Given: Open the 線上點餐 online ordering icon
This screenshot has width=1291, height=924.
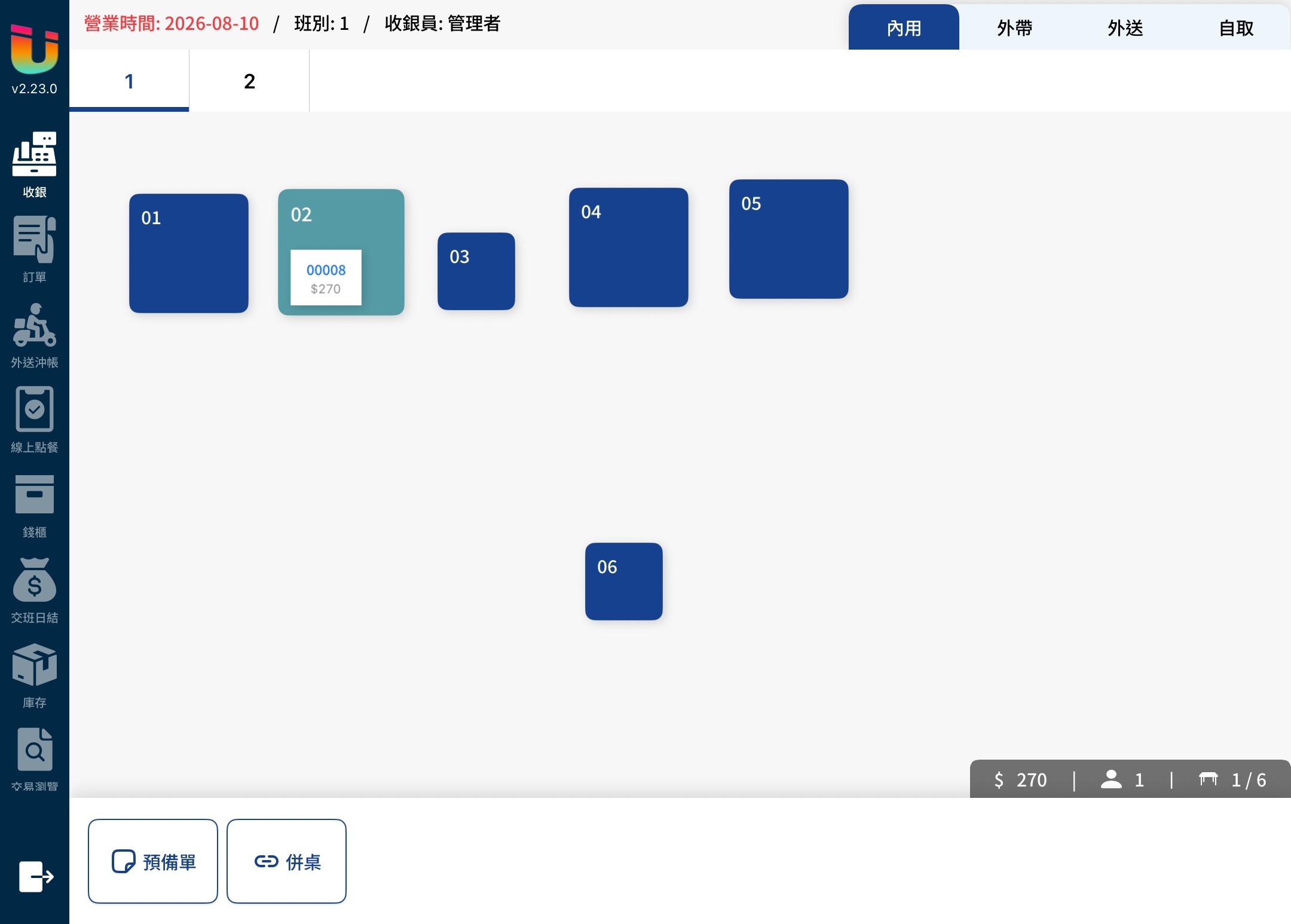Looking at the screenshot, I should coord(35,409).
